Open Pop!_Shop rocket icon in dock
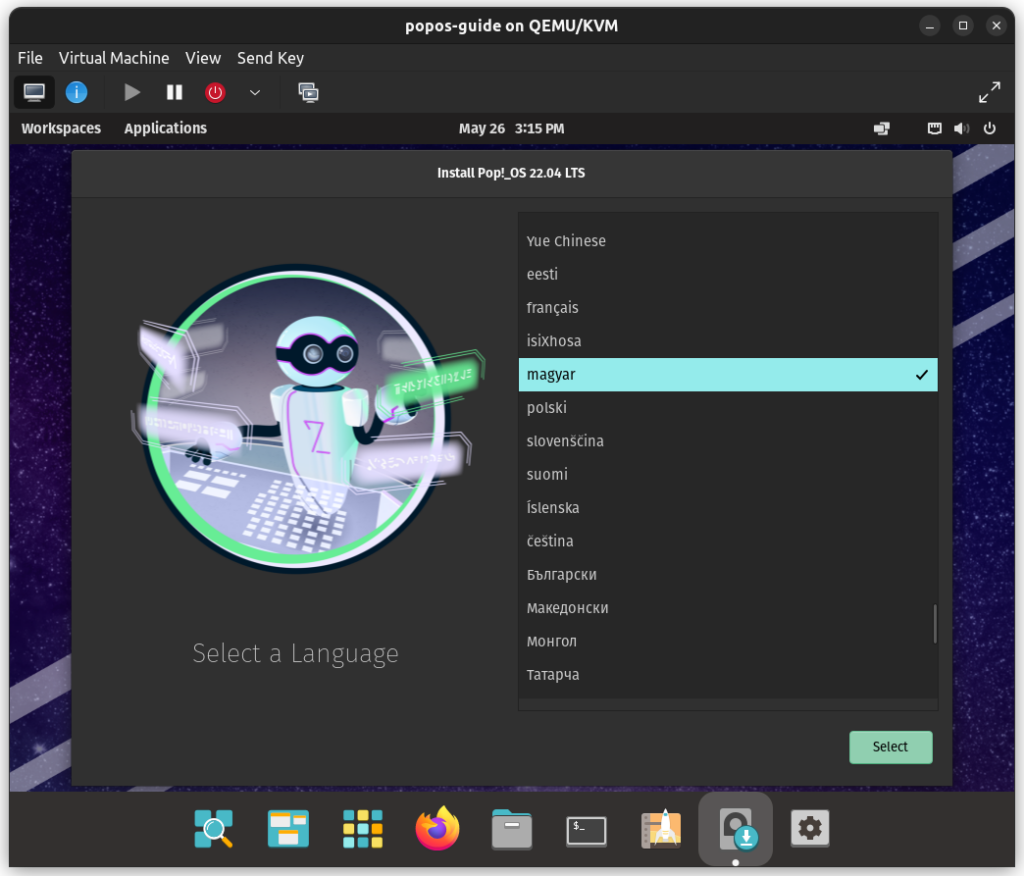Image resolution: width=1024 pixels, height=876 pixels. (661, 828)
